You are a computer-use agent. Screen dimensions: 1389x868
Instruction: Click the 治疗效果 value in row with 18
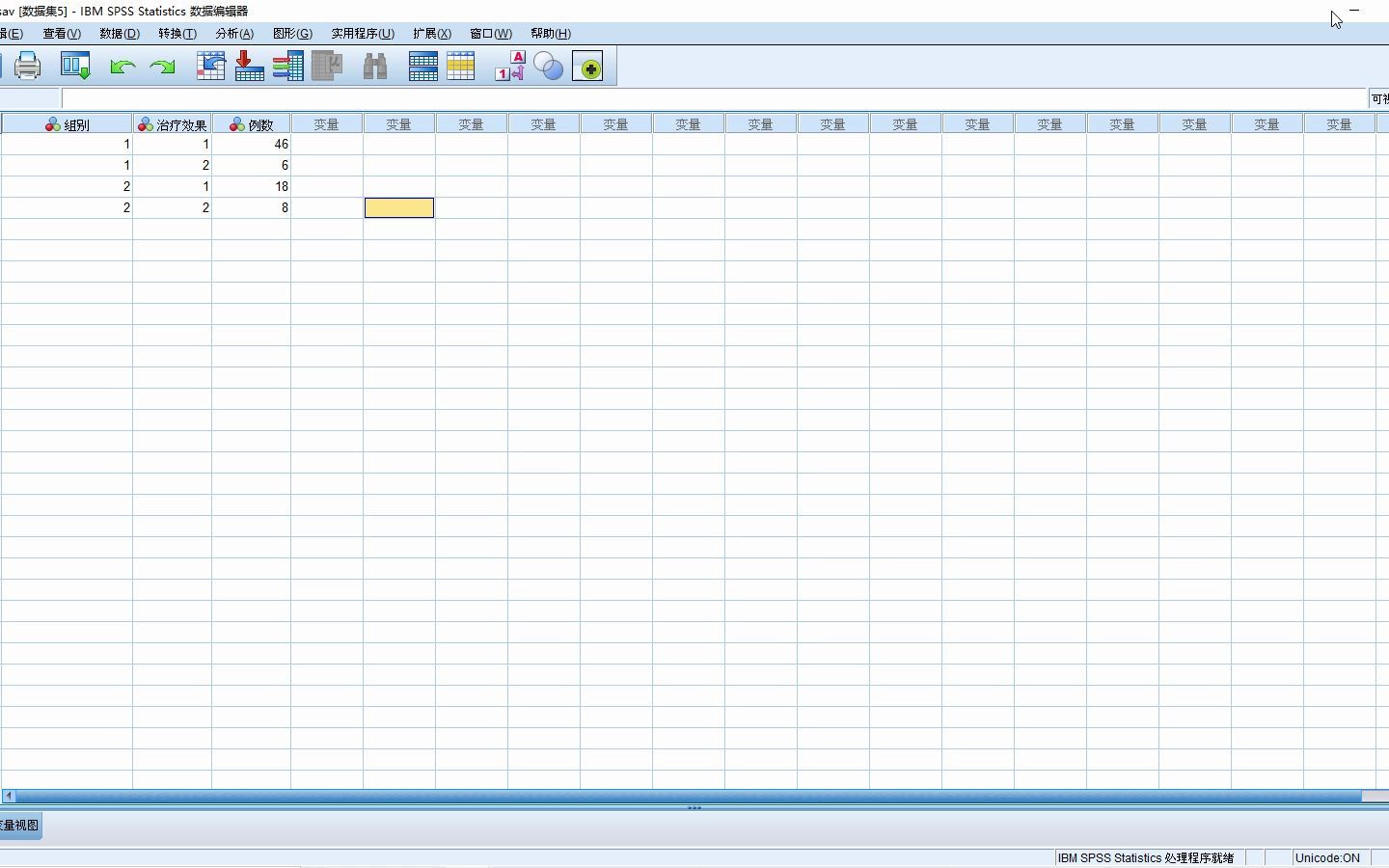click(173, 186)
